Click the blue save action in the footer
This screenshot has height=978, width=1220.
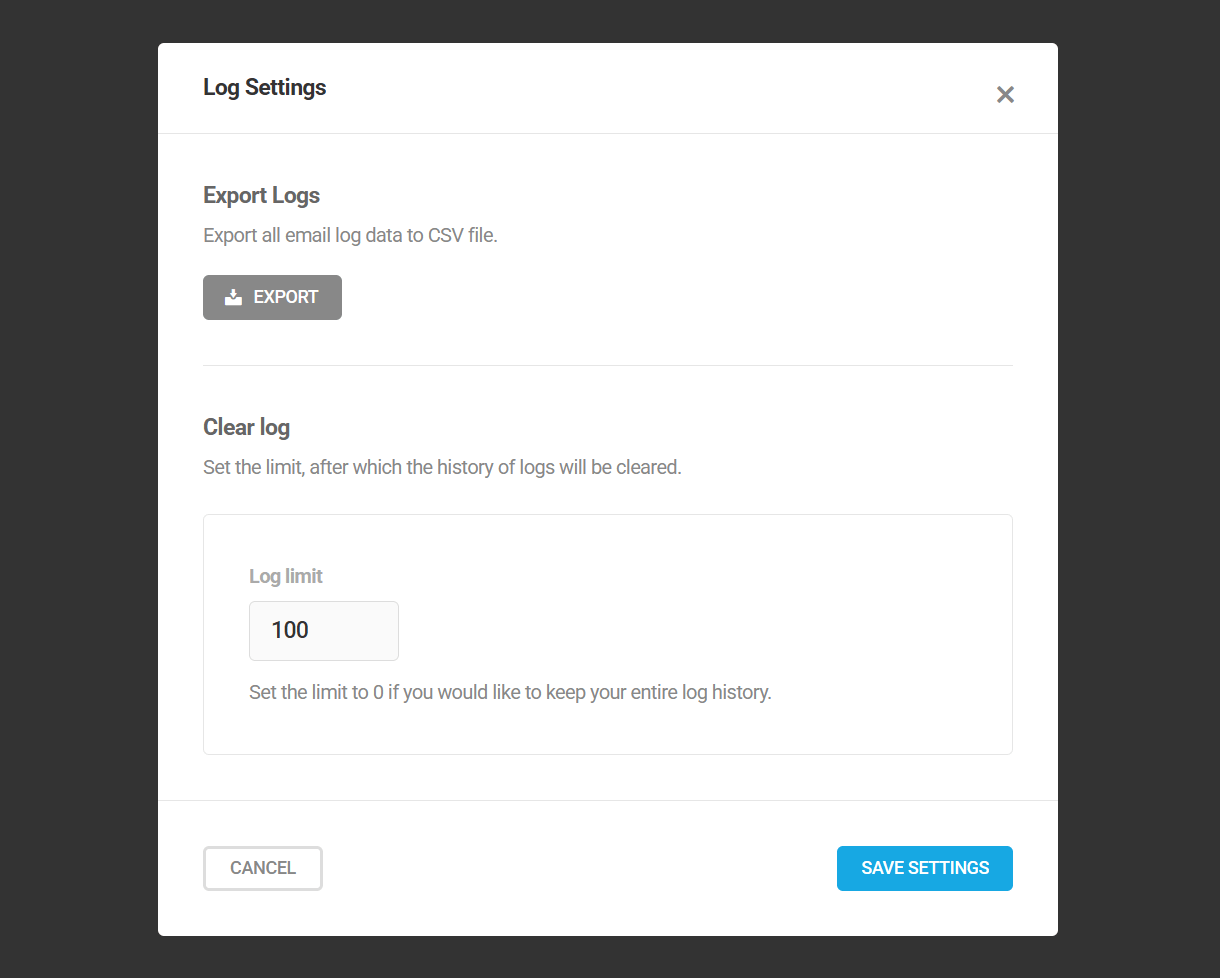[924, 868]
